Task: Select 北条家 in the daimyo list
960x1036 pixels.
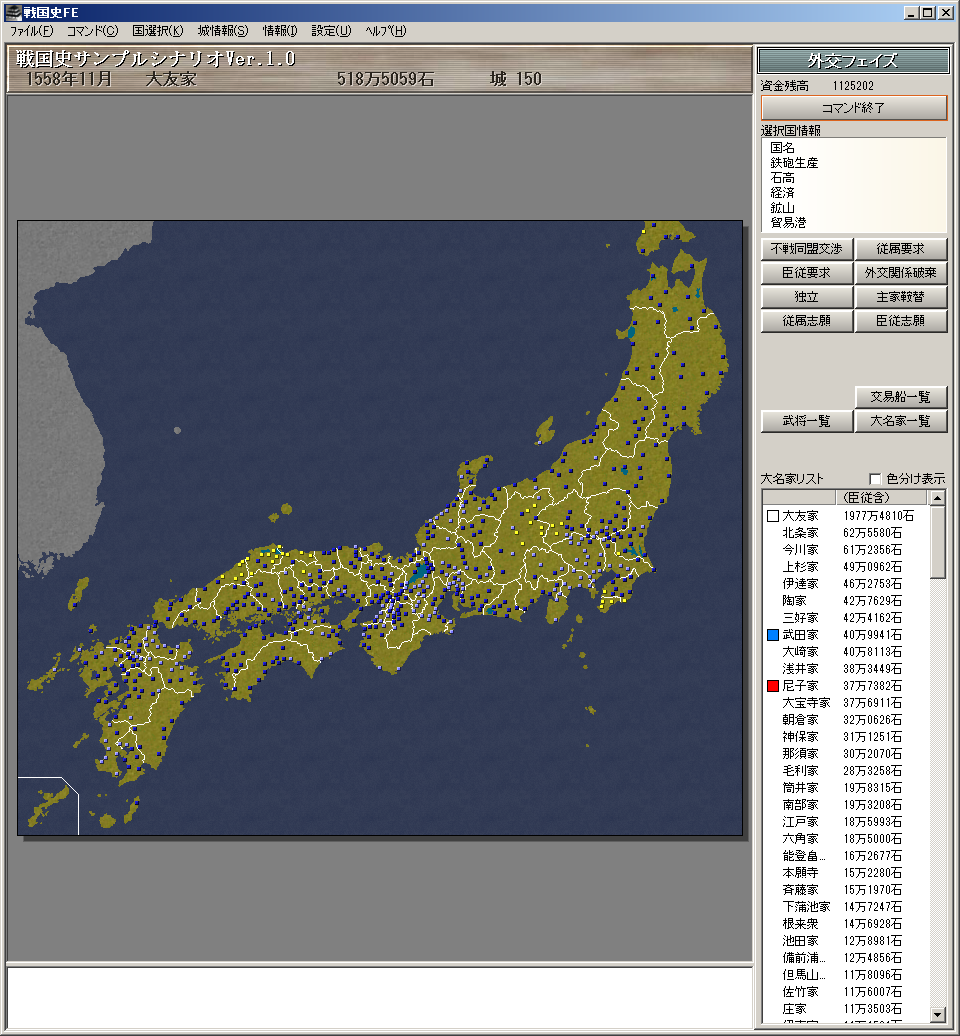Action: [x=800, y=533]
